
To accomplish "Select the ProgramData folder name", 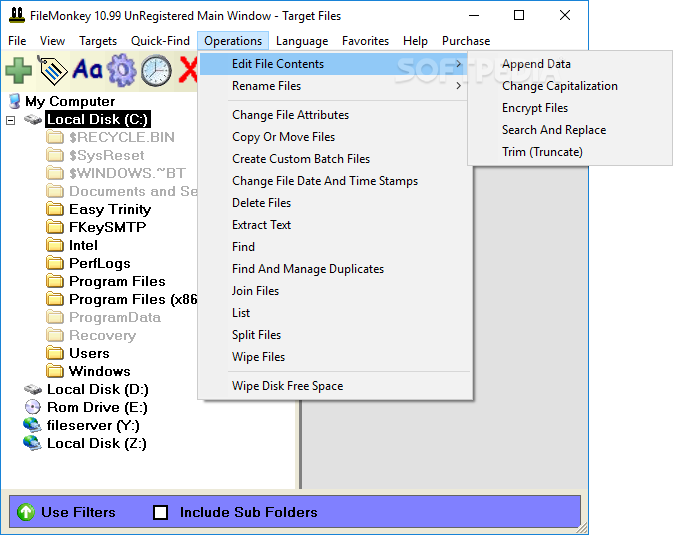I will [x=115, y=317].
